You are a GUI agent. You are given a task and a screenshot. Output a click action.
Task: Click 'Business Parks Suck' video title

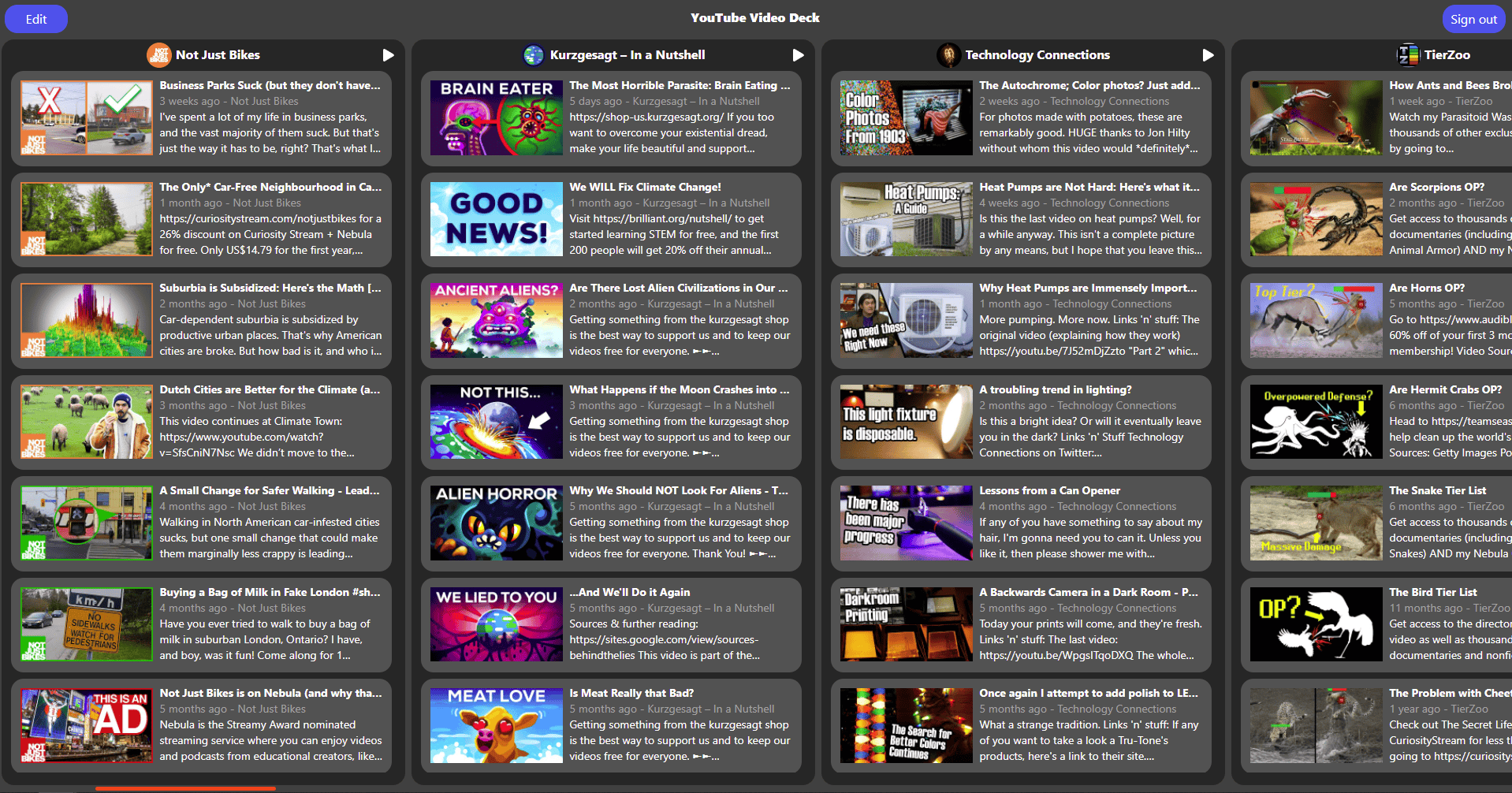(x=270, y=85)
